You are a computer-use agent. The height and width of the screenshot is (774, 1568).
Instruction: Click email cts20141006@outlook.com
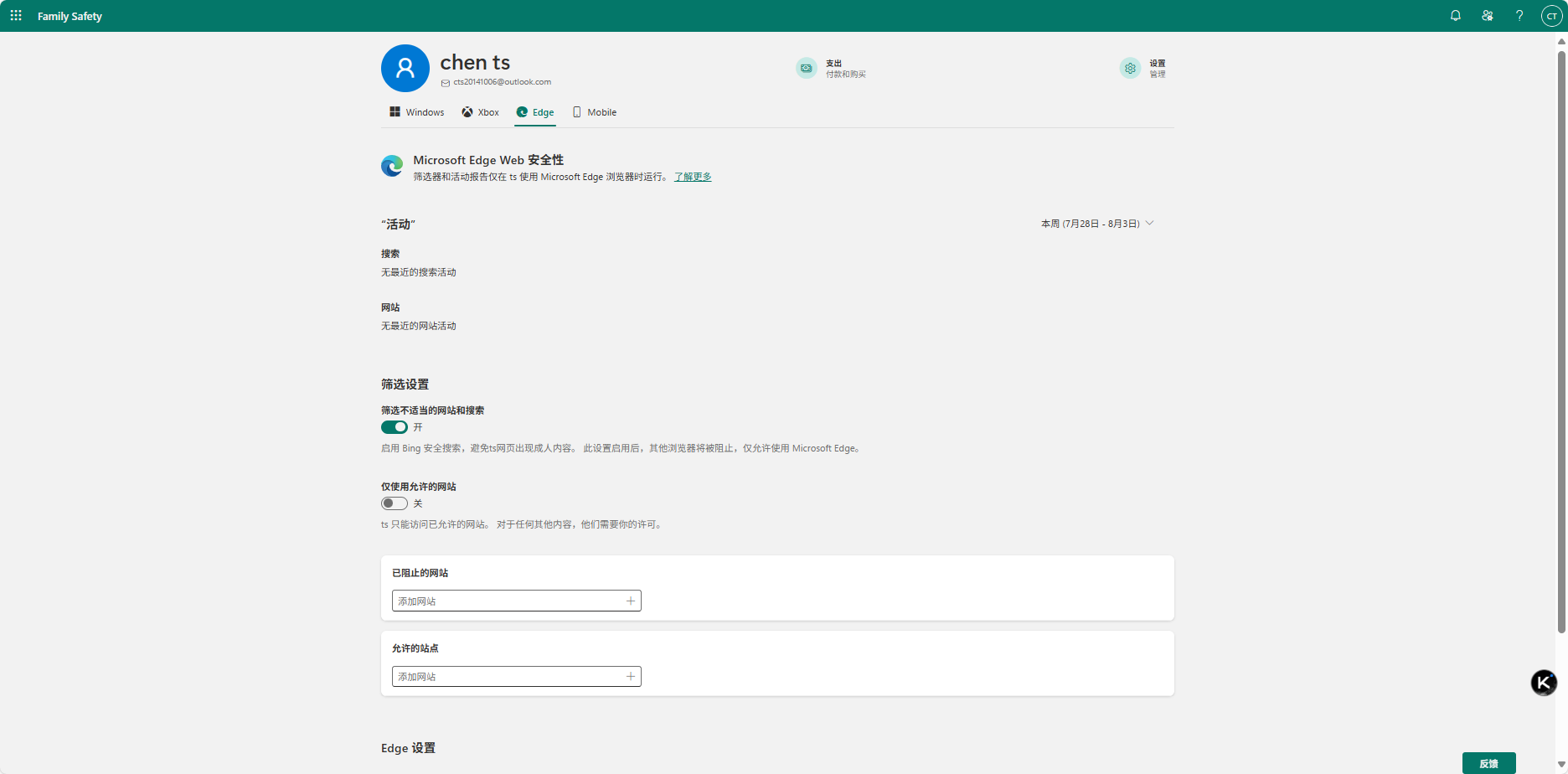(503, 82)
